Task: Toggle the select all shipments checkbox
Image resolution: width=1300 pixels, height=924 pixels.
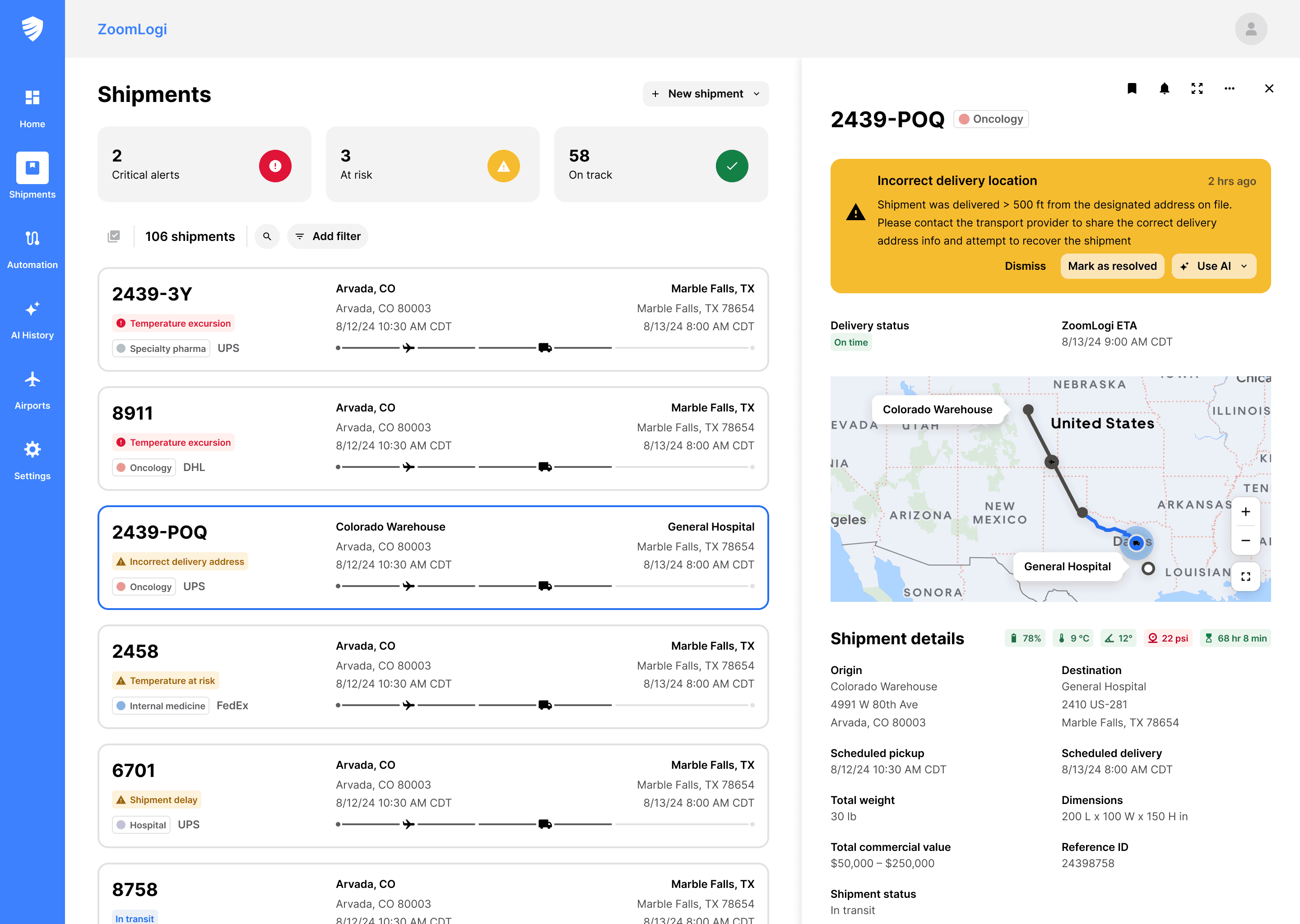Action: [114, 236]
